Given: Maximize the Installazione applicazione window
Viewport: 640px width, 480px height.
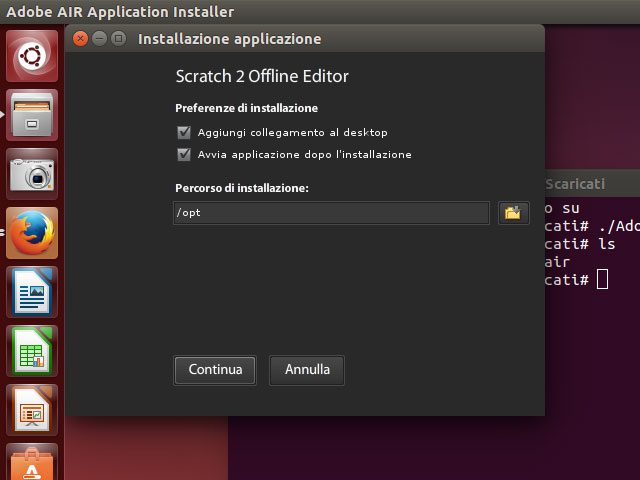Looking at the screenshot, I should click(118, 39).
